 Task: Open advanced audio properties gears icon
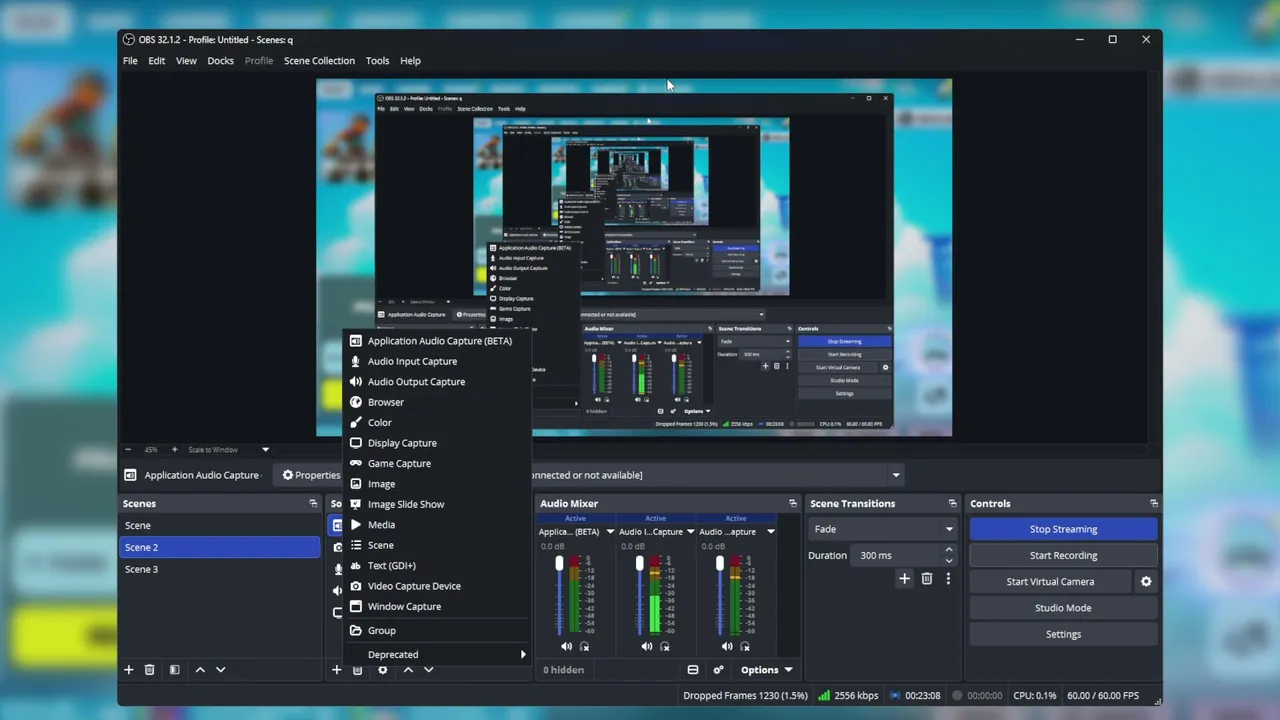(x=718, y=670)
